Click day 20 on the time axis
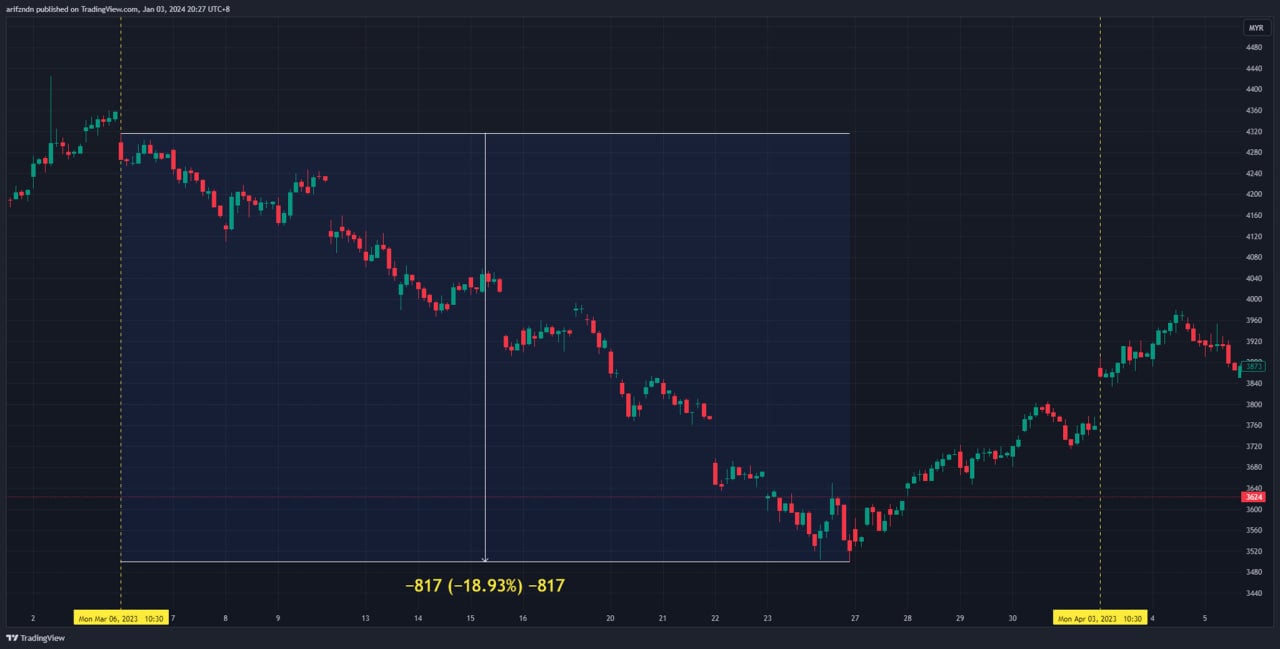Image resolution: width=1280 pixels, height=649 pixels. pyautogui.click(x=610, y=618)
